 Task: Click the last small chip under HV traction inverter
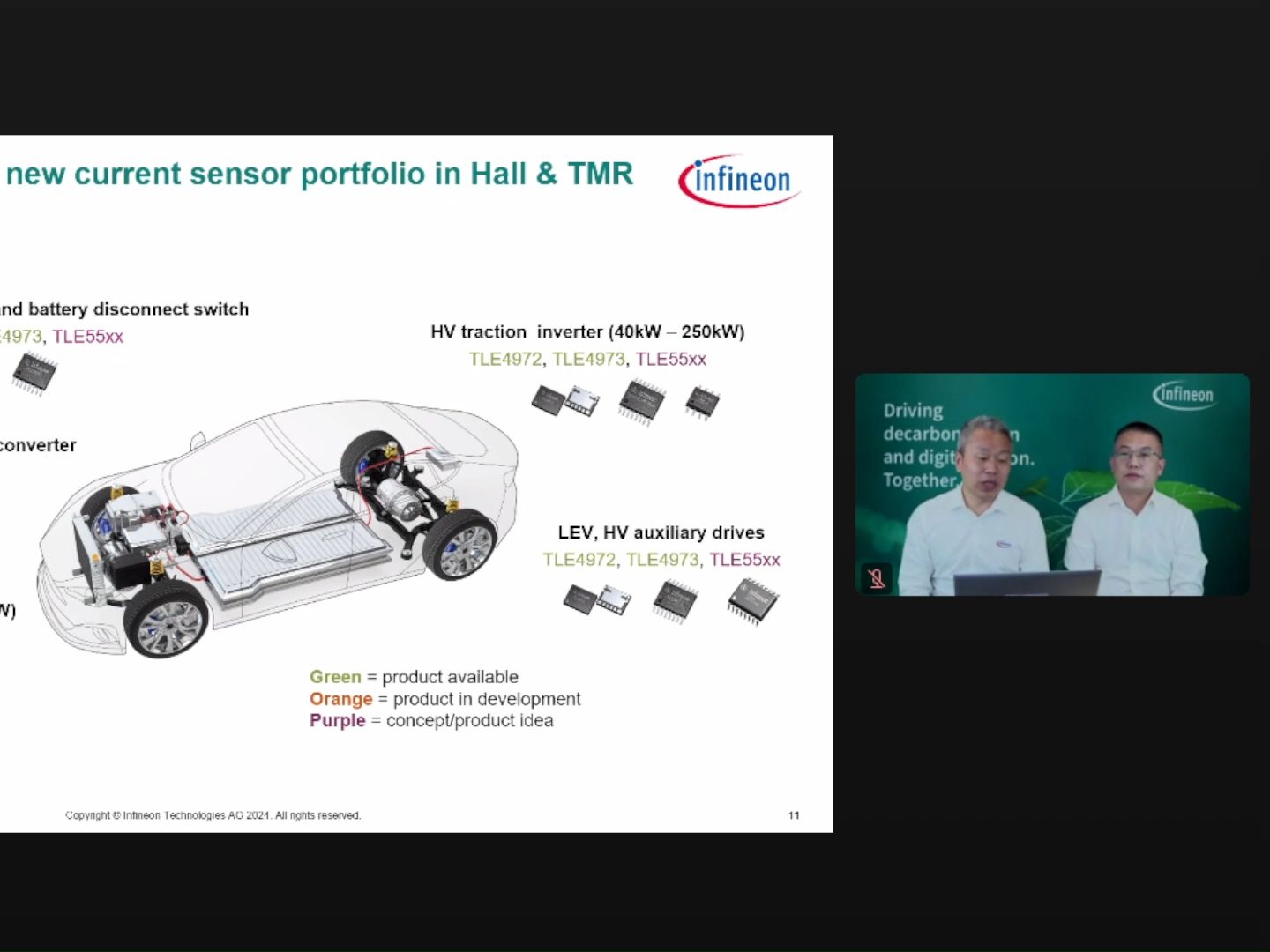702,403
